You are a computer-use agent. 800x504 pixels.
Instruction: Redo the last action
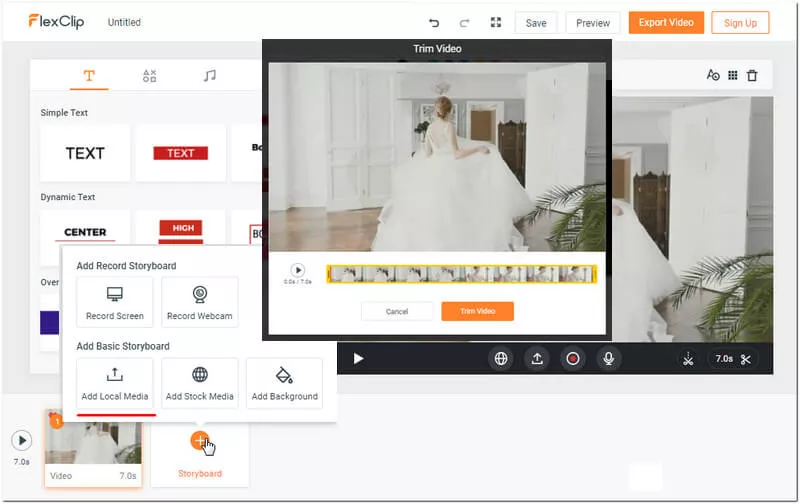[x=464, y=22]
